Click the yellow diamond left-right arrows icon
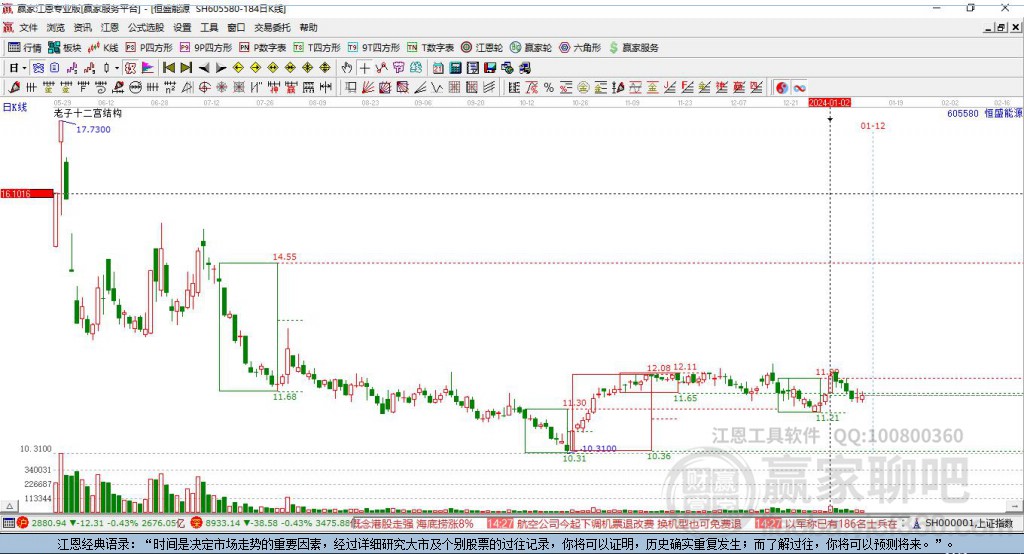This screenshot has width=1024, height=554. 273,68
